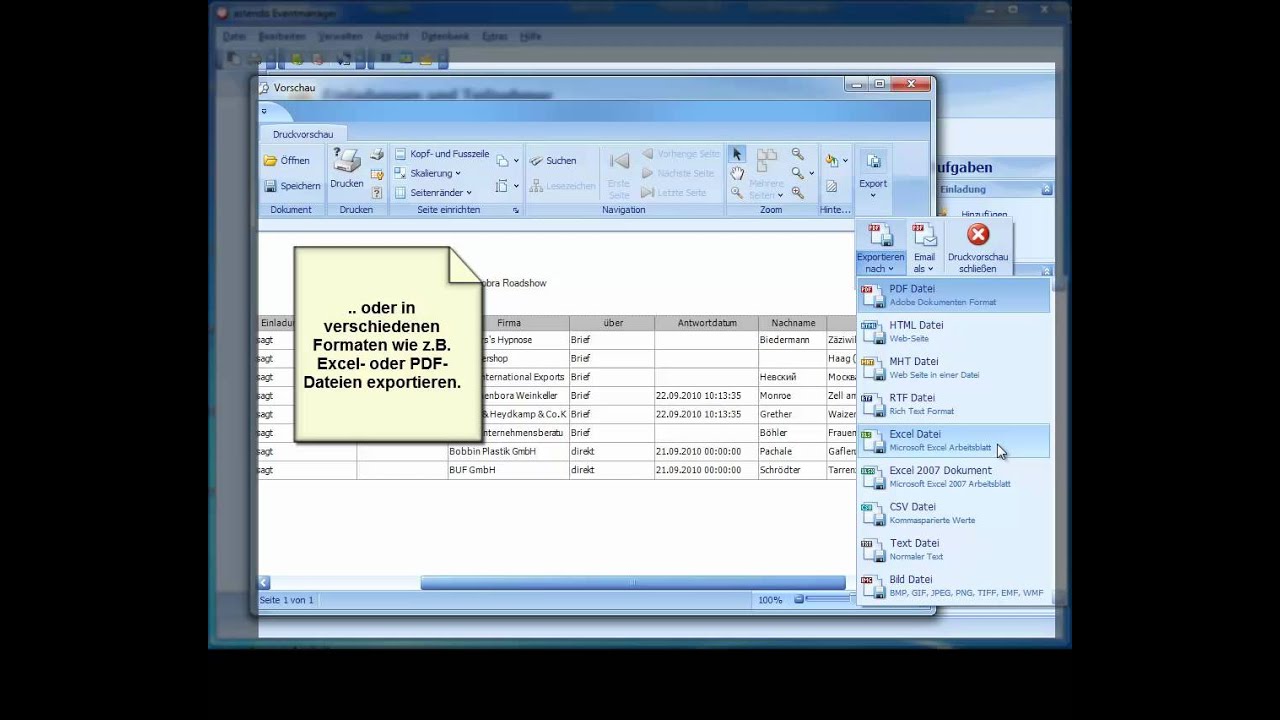
Task: Click the zoom out magnifier icon
Action: [x=797, y=154]
